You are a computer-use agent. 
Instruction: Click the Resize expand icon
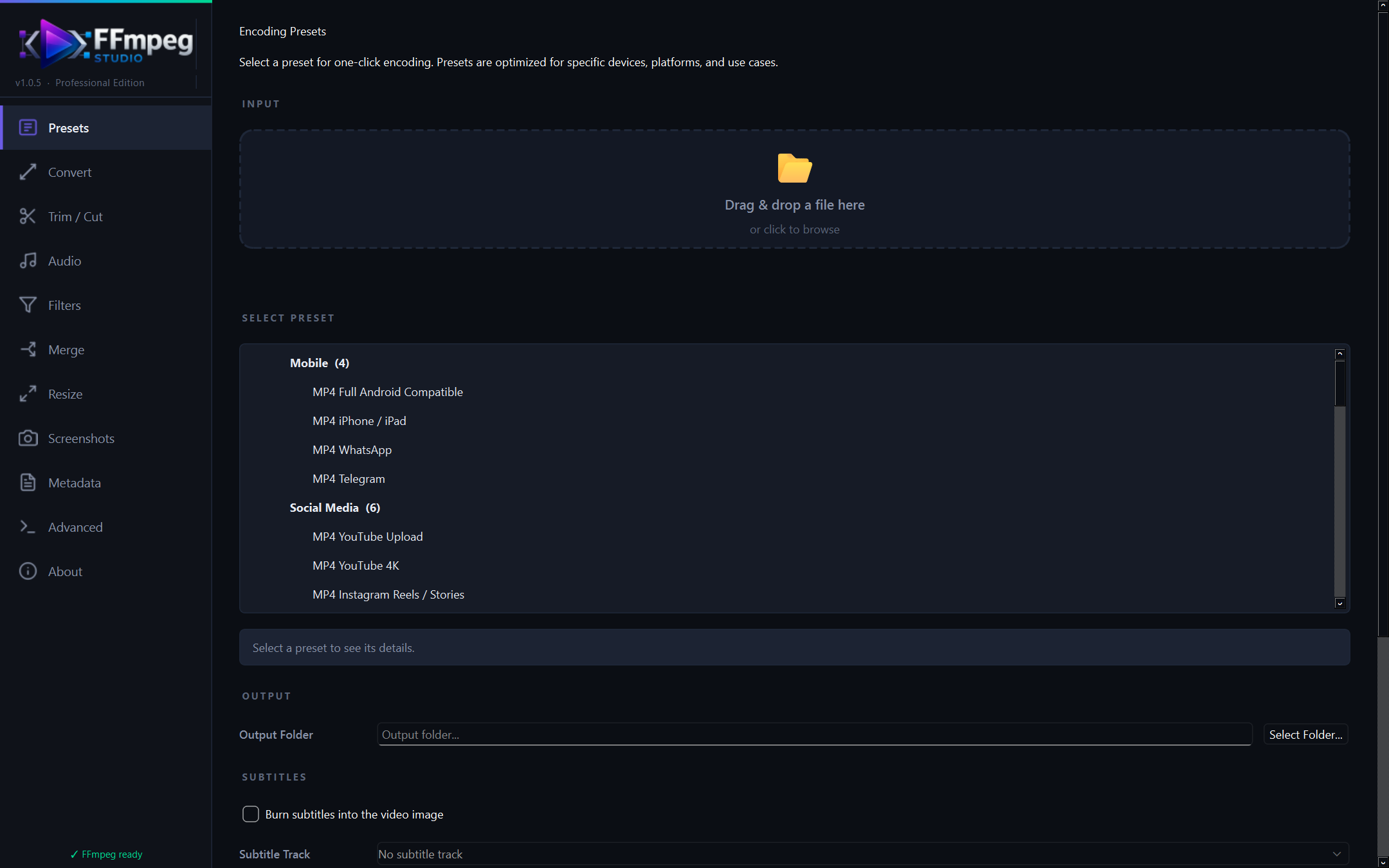click(x=28, y=393)
